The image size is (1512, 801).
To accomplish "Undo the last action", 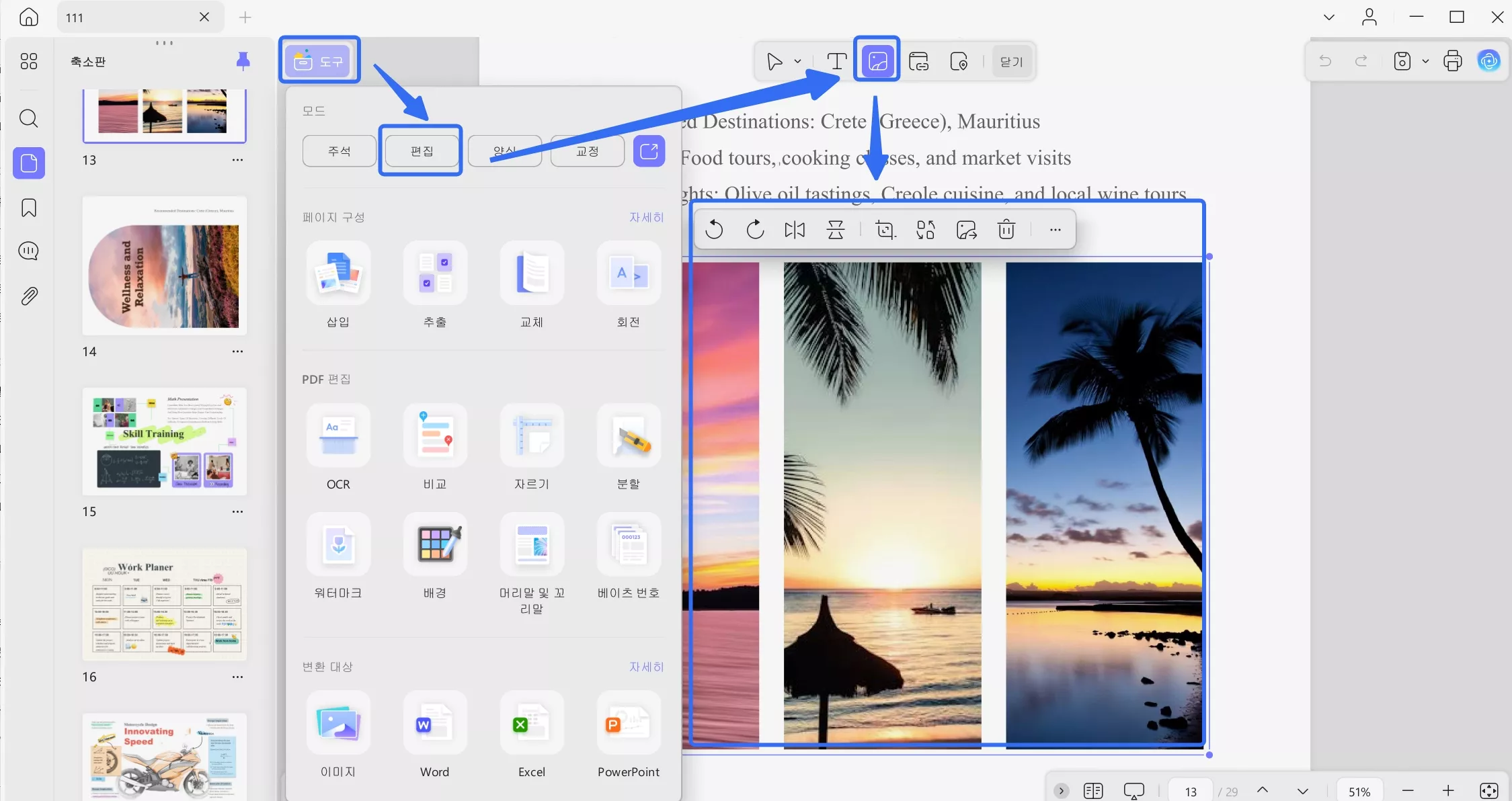I will coord(1325,61).
